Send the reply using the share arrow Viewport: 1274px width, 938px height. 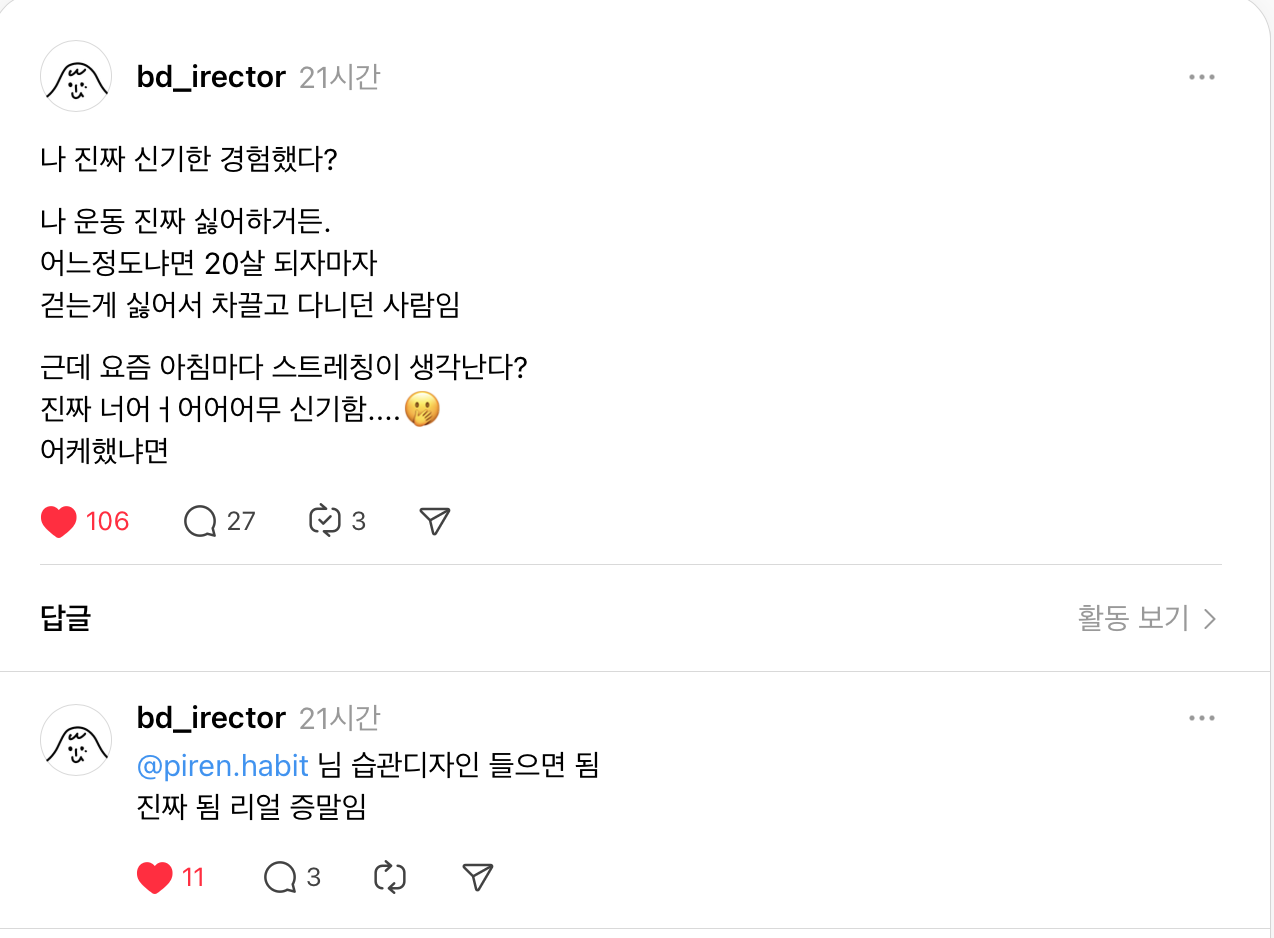point(477,876)
